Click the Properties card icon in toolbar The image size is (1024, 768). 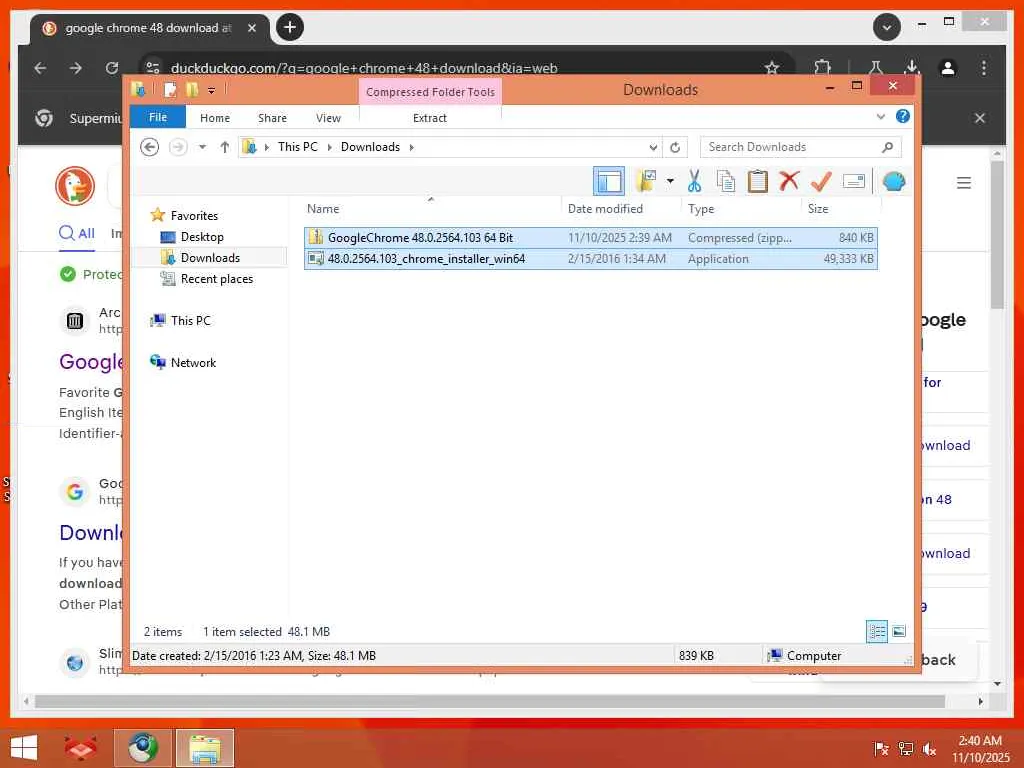(x=854, y=181)
